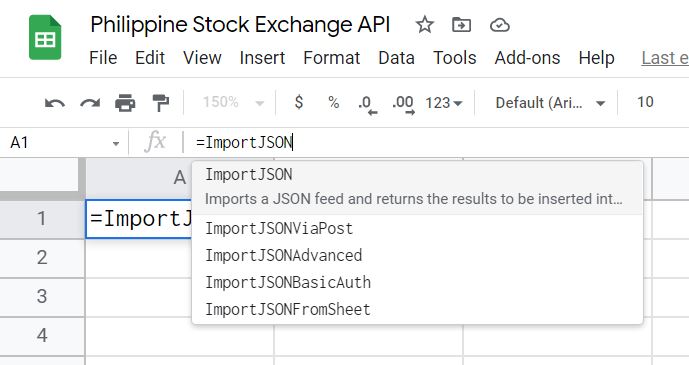689x365 pixels.
Task: Open the Data menu
Action: pyautogui.click(x=396, y=58)
